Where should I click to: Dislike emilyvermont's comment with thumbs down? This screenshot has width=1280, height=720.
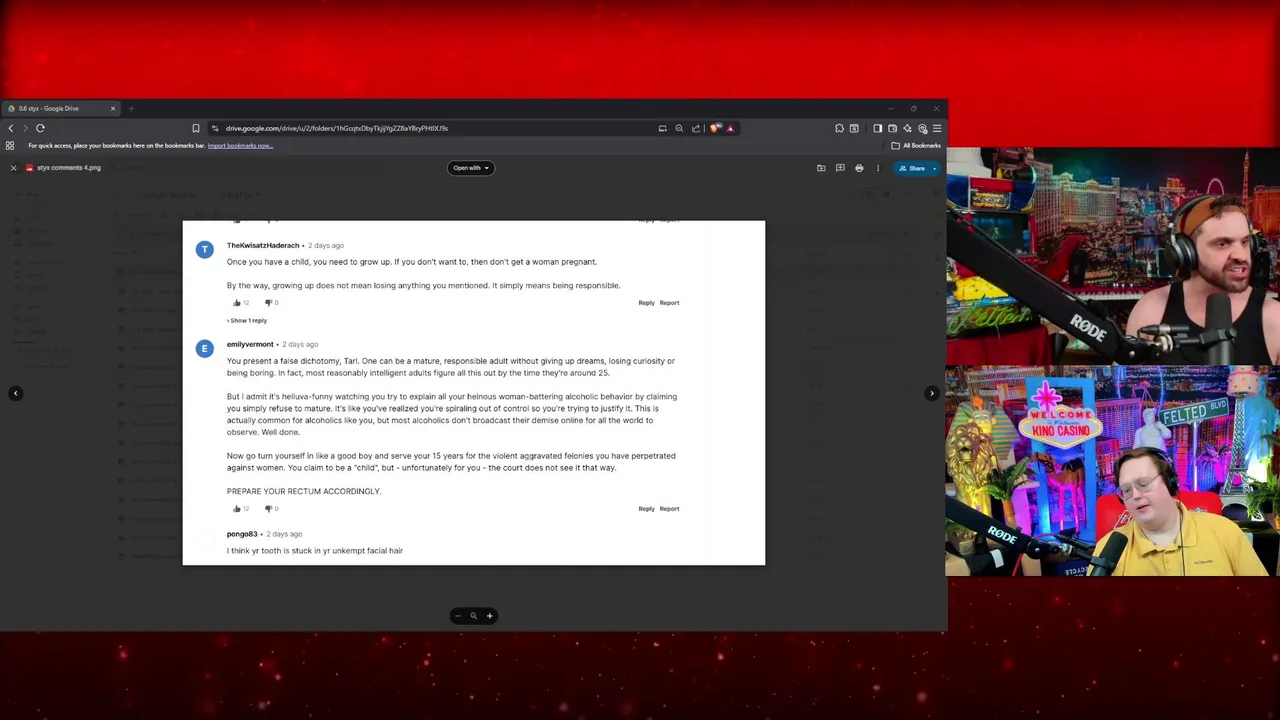click(x=268, y=509)
